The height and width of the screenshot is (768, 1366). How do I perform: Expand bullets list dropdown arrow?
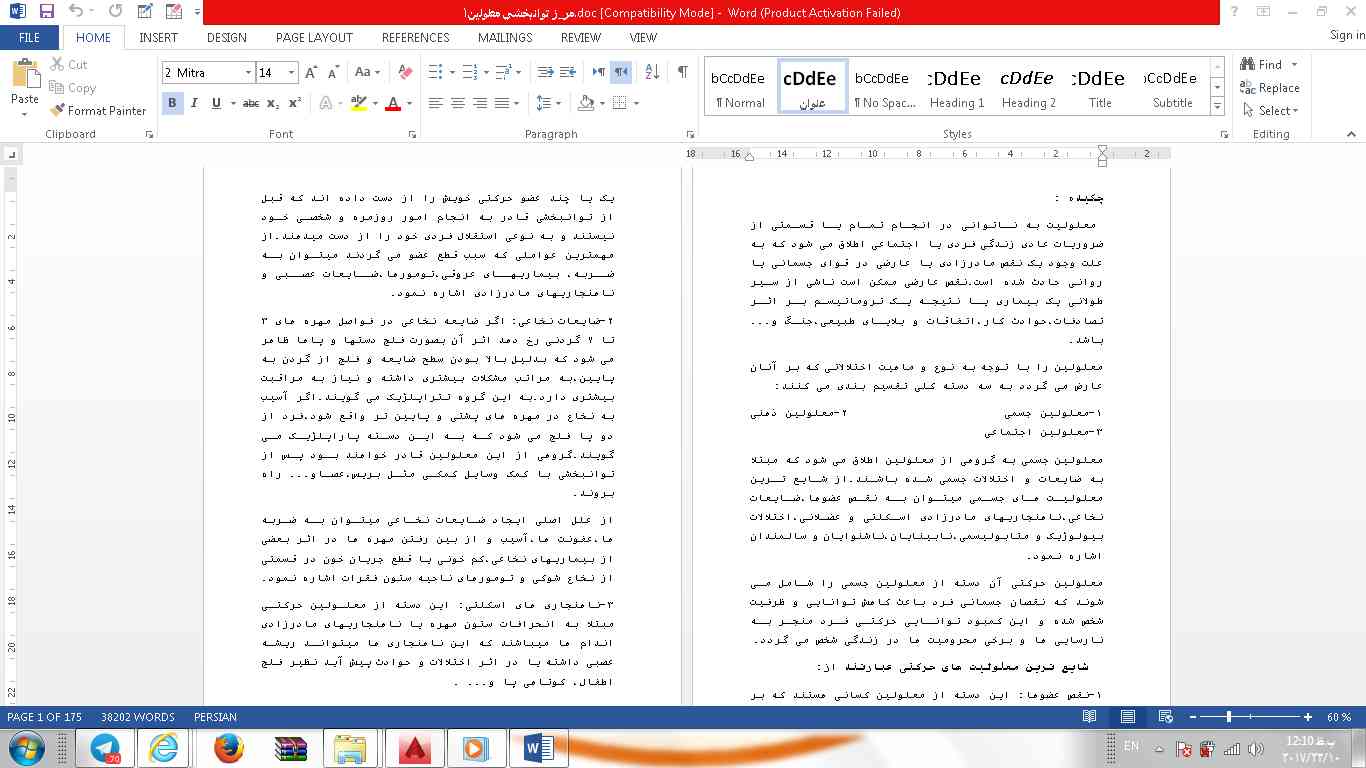click(x=452, y=72)
